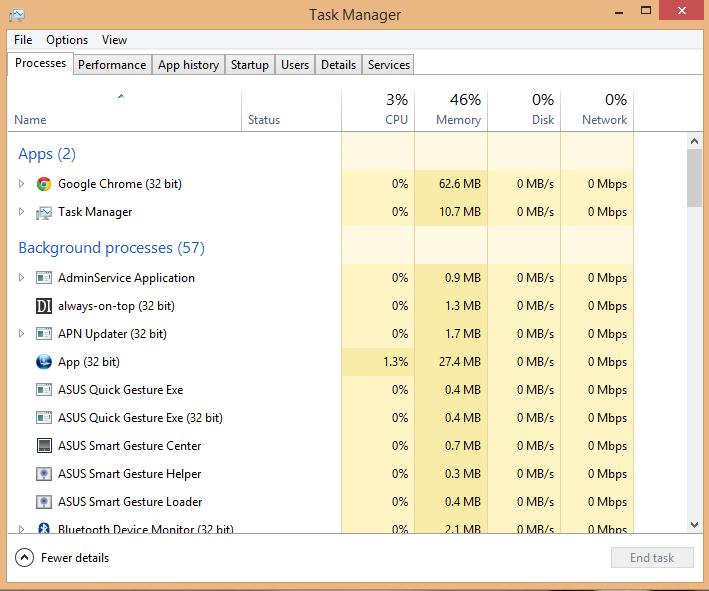Switch to the Performance tab
The image size is (709, 591).
click(x=112, y=65)
